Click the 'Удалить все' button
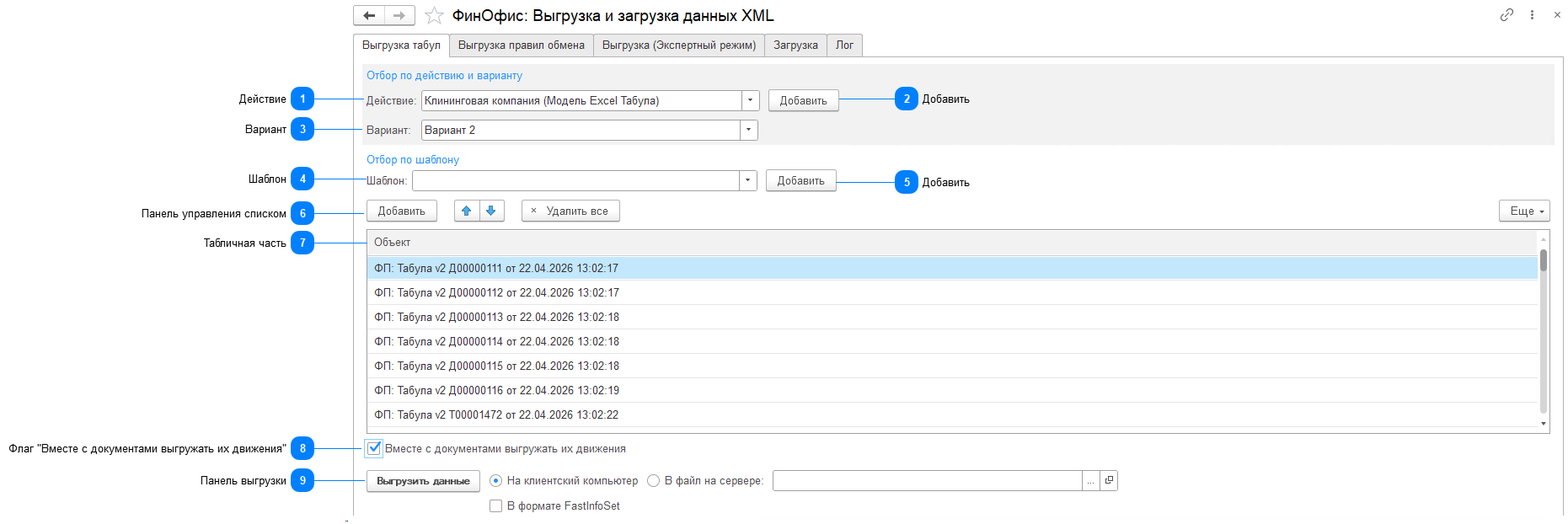1568x524 pixels. [570, 211]
